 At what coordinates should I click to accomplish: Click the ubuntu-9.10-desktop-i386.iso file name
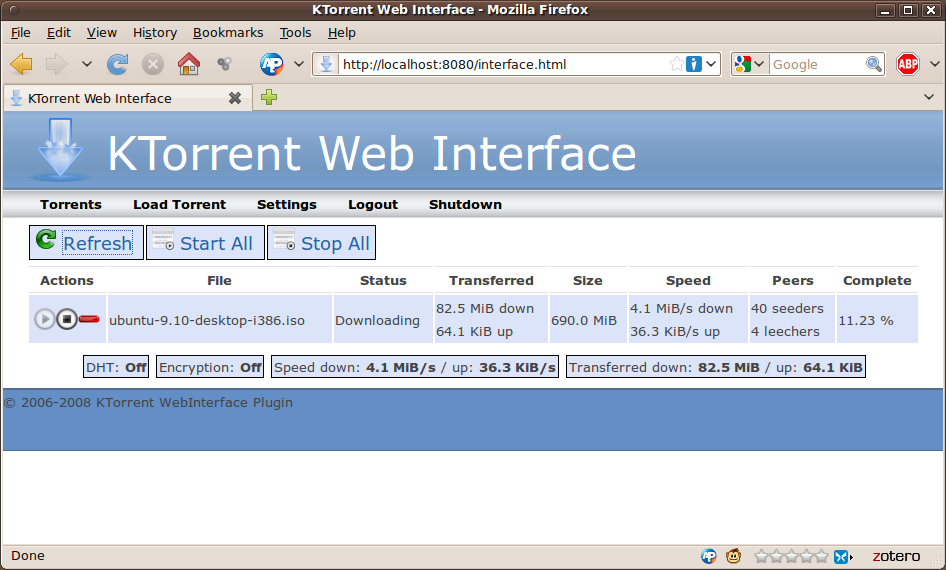tap(206, 320)
